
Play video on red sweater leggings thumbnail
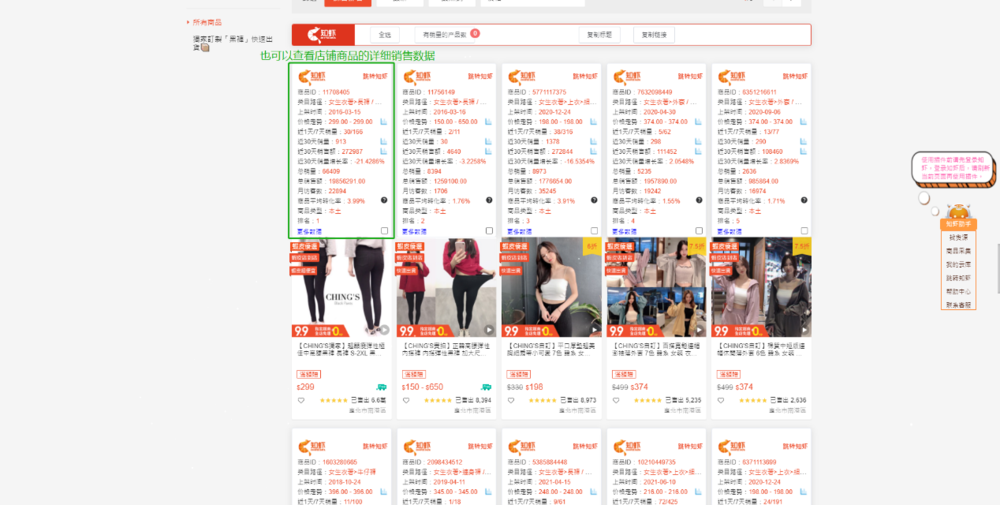(x=489, y=330)
